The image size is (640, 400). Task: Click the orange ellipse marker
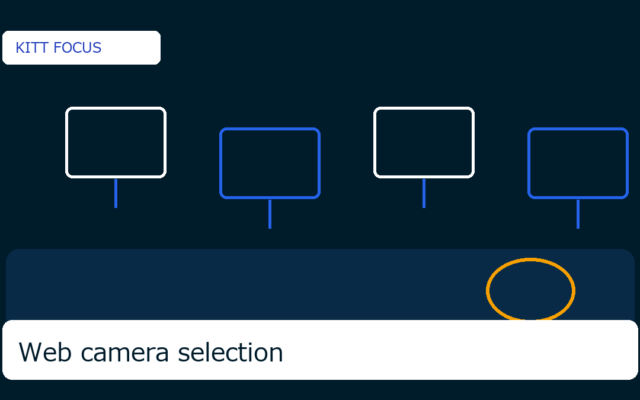(531, 290)
